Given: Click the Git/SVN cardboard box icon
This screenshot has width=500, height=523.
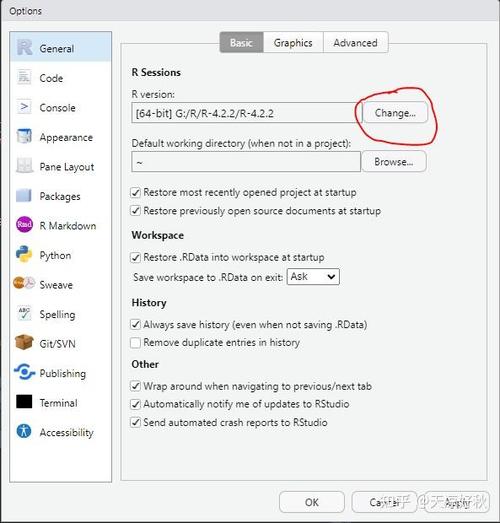Looking at the screenshot, I should [x=24, y=343].
